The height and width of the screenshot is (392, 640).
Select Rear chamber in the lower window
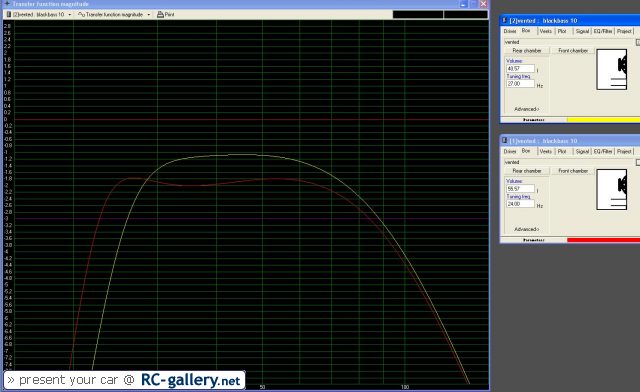[x=527, y=171]
